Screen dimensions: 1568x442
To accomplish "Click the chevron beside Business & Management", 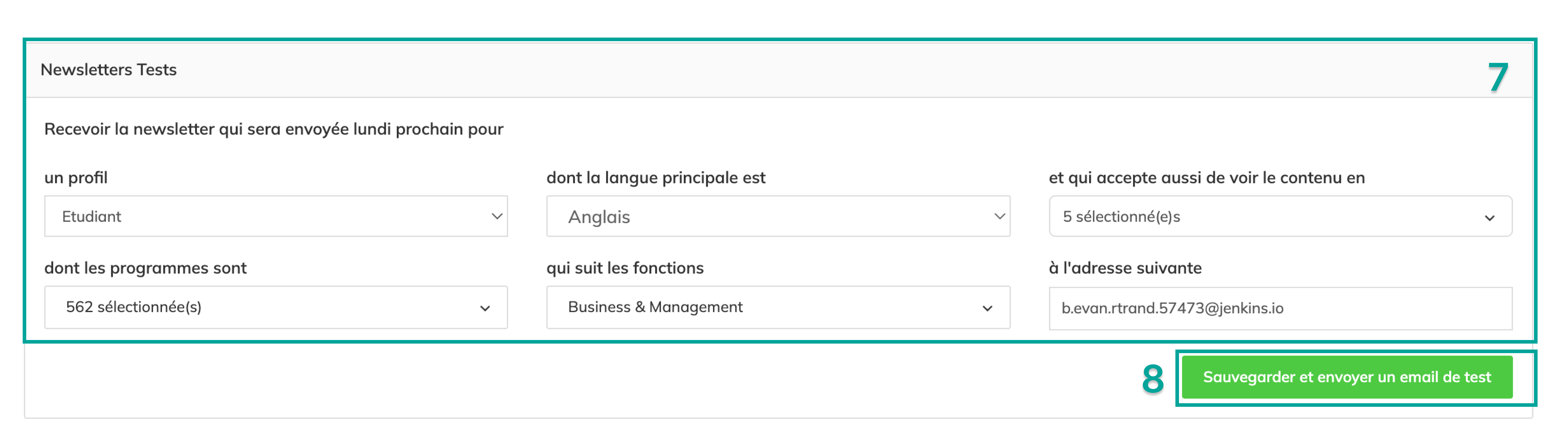I will point(987,309).
